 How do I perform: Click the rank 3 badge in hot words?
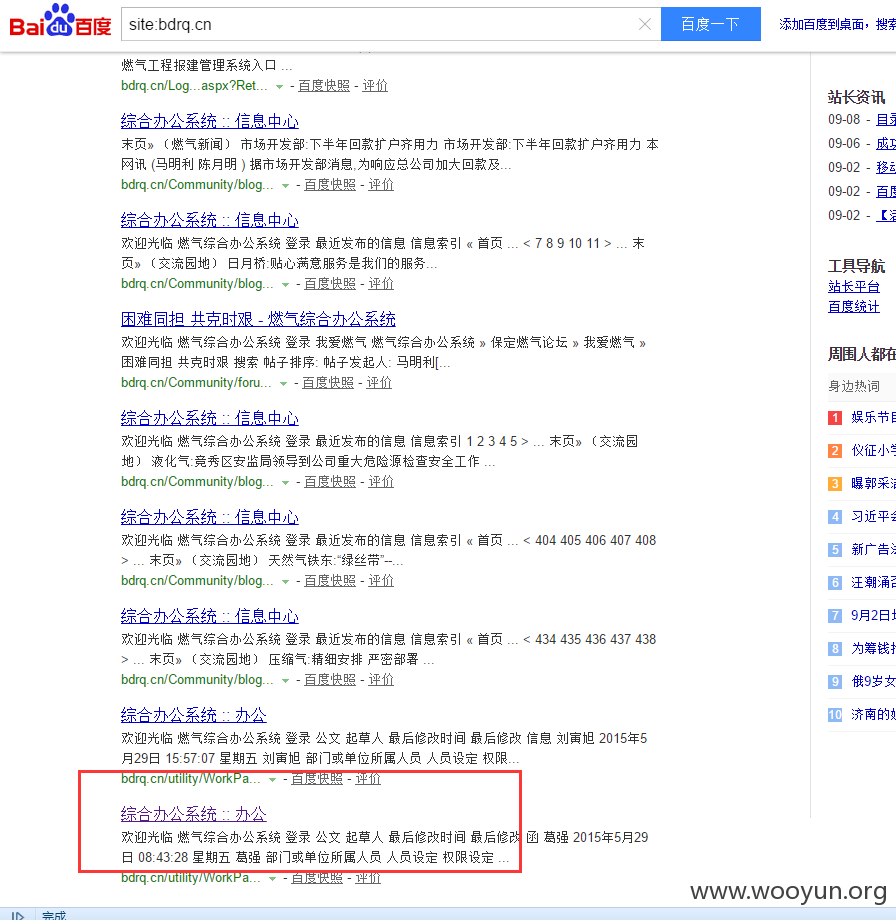tap(835, 484)
